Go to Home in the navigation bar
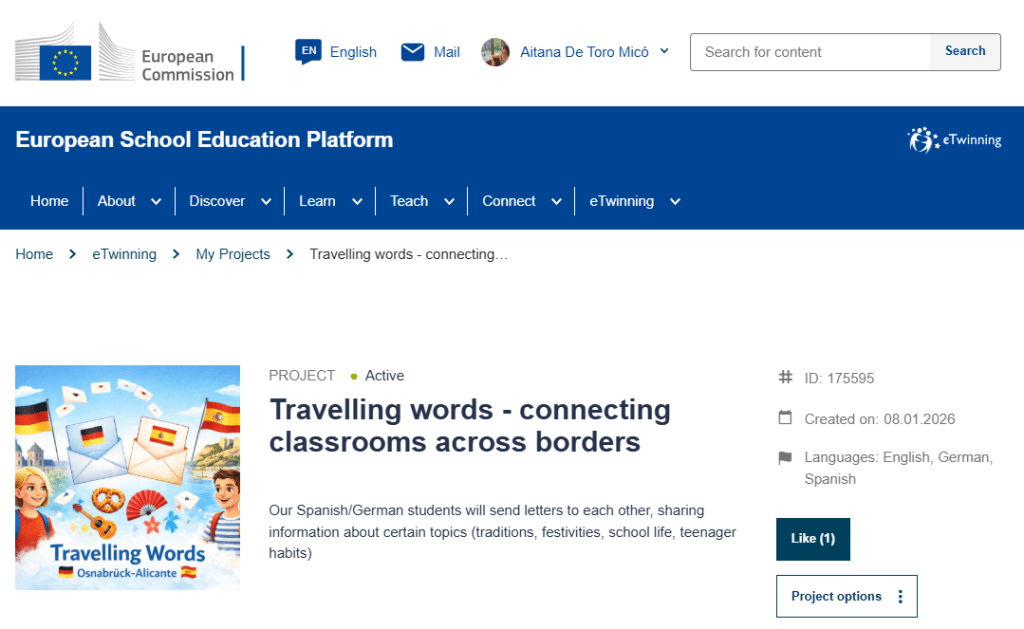 click(x=49, y=201)
